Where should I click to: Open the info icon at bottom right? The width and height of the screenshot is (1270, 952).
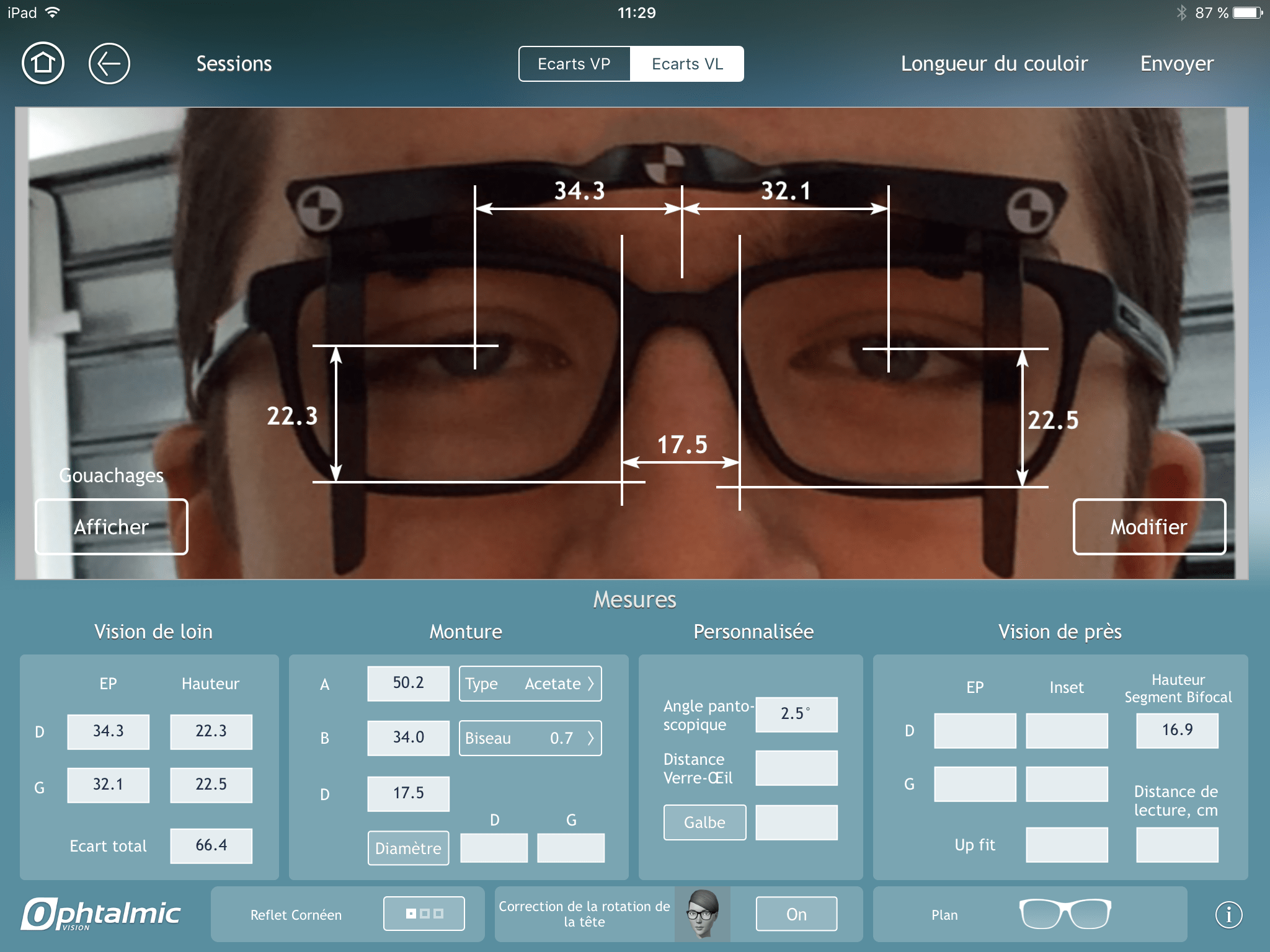[1228, 914]
